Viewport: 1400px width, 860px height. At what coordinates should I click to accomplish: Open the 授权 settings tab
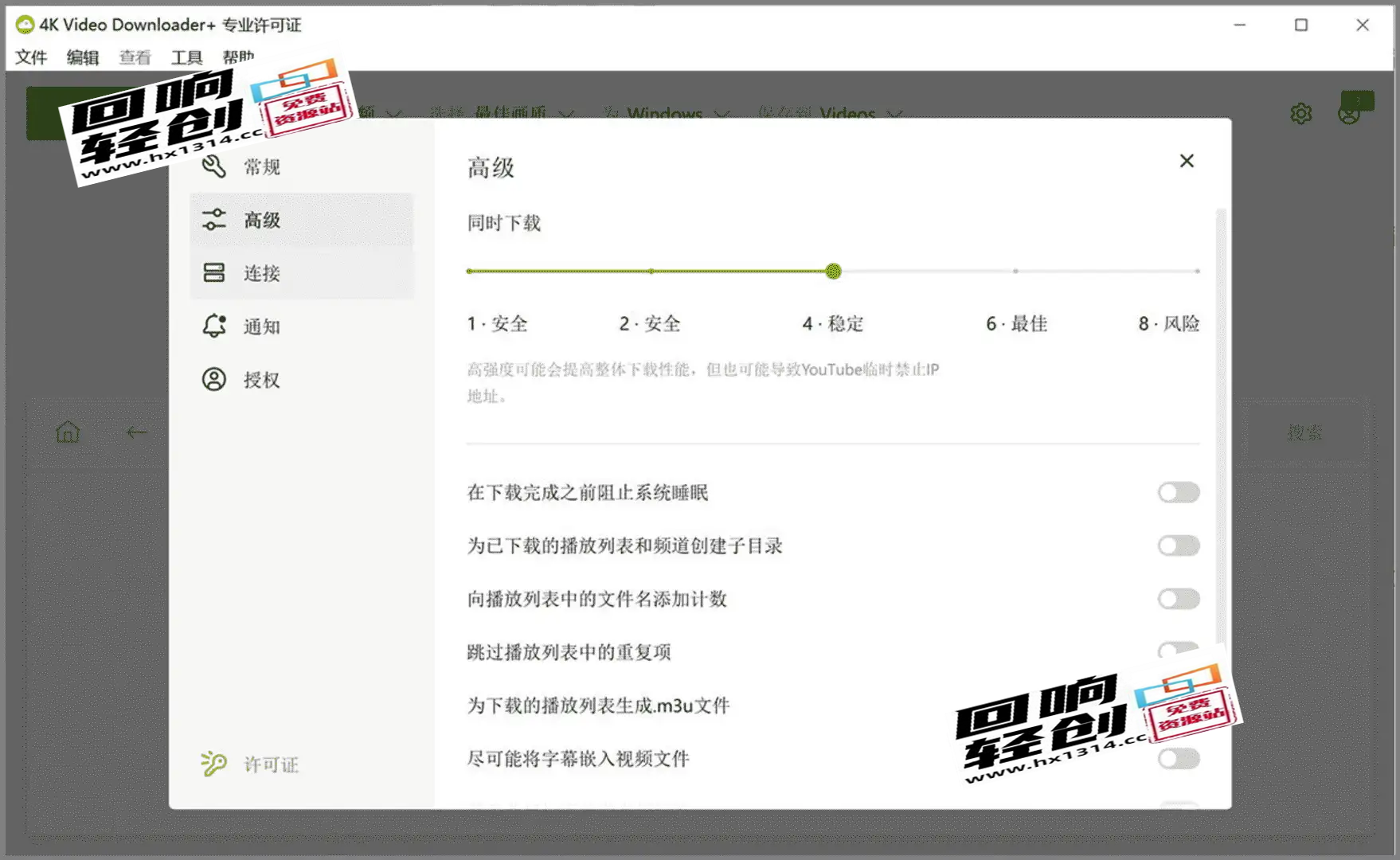tap(302, 380)
